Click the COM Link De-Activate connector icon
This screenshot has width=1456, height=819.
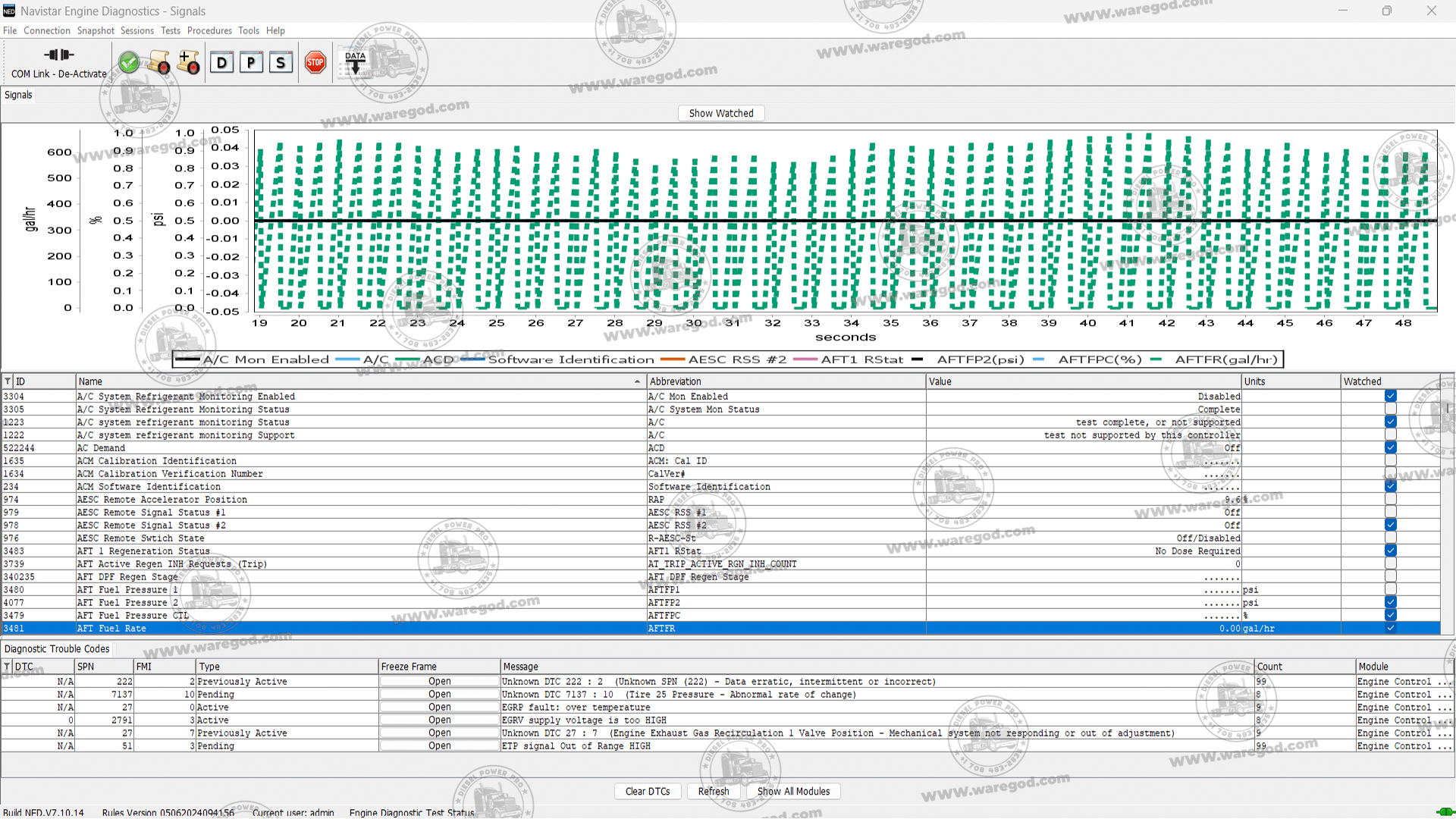(x=58, y=55)
